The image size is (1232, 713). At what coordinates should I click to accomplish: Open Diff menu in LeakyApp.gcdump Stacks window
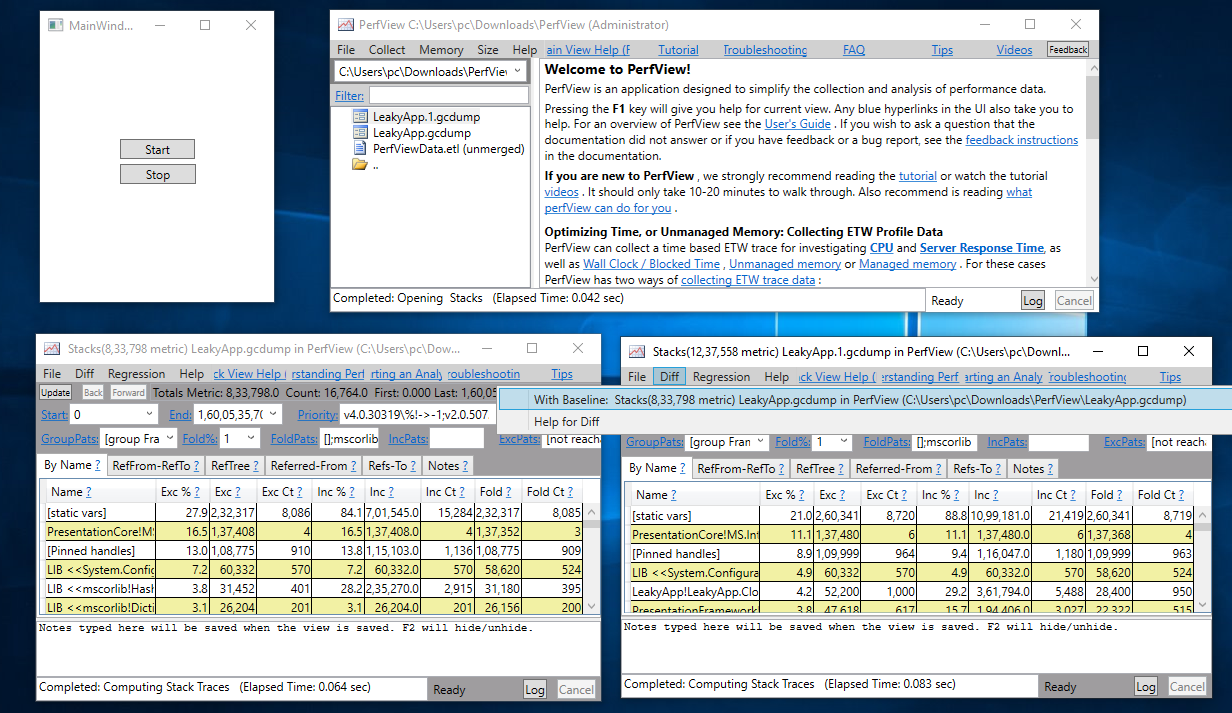click(x=83, y=374)
